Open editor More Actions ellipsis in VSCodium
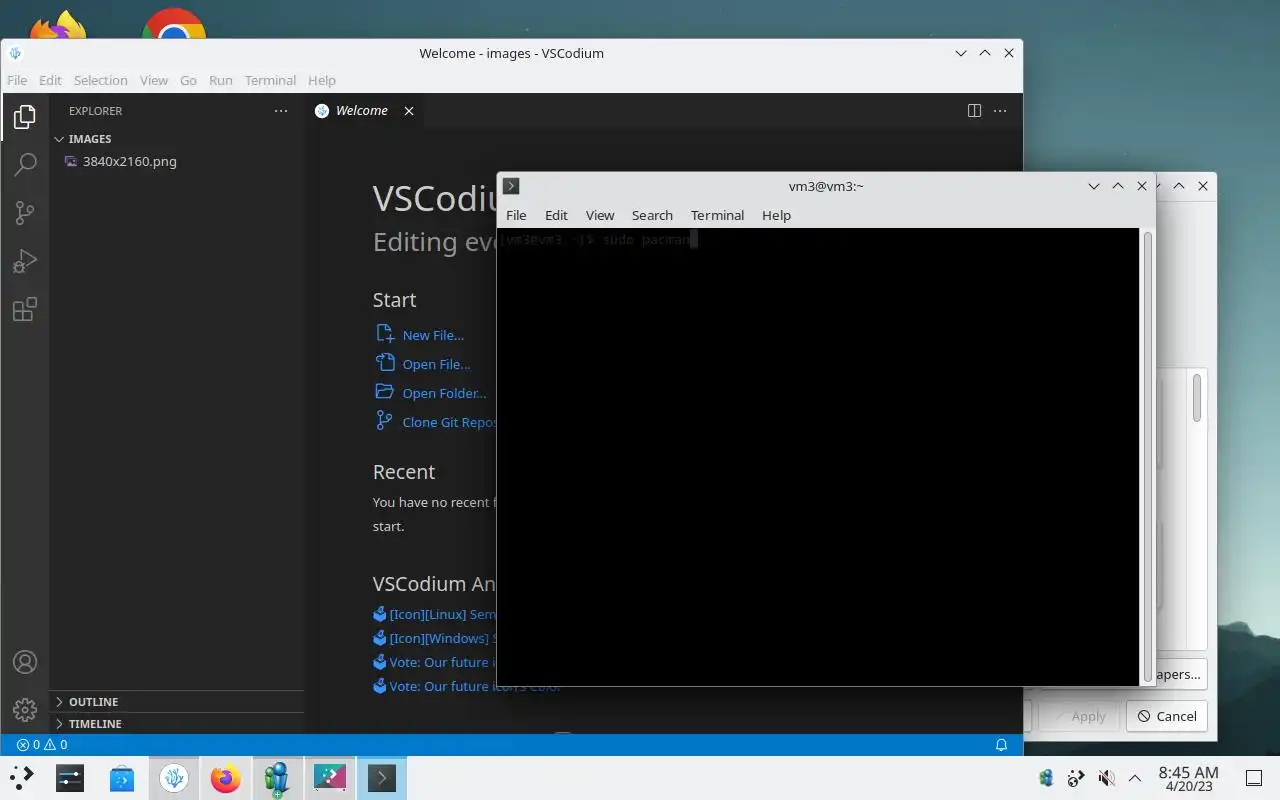The width and height of the screenshot is (1280, 800). pyautogui.click(x=1000, y=111)
